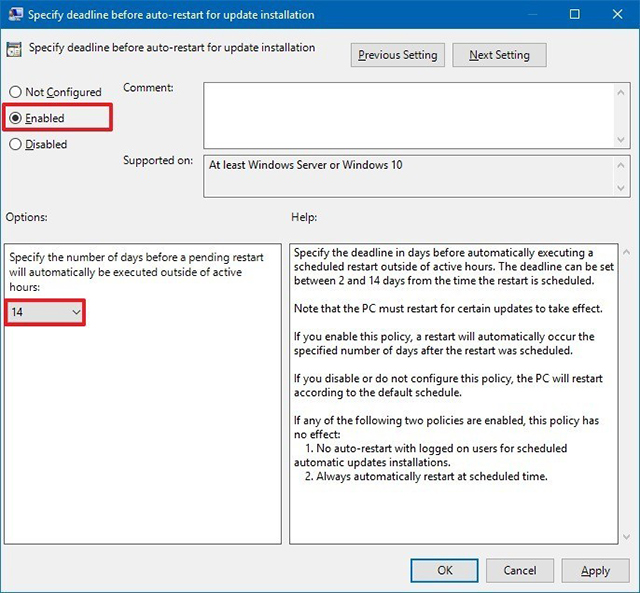Click the 'No auto-restart with logged on users' line
The height and width of the screenshot is (593, 640).
click(x=431, y=455)
